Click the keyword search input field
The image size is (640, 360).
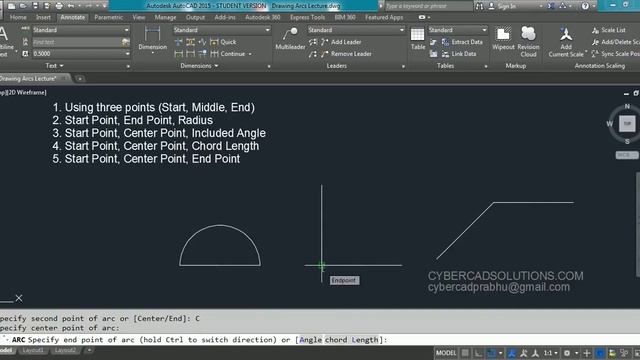(428, 6)
